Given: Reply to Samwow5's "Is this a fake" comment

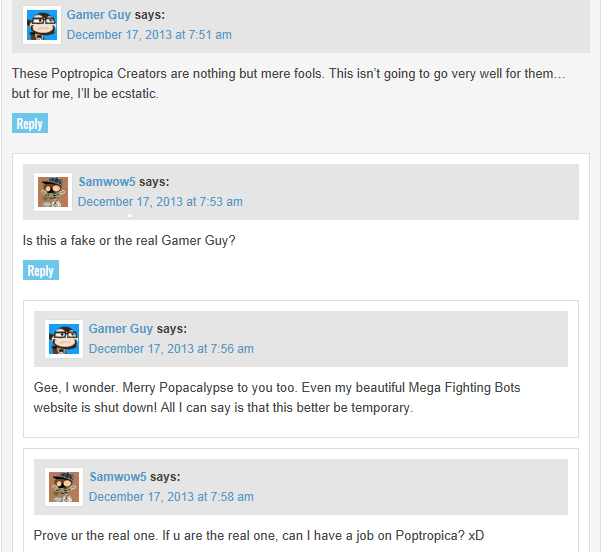Looking at the screenshot, I should [x=41, y=271].
